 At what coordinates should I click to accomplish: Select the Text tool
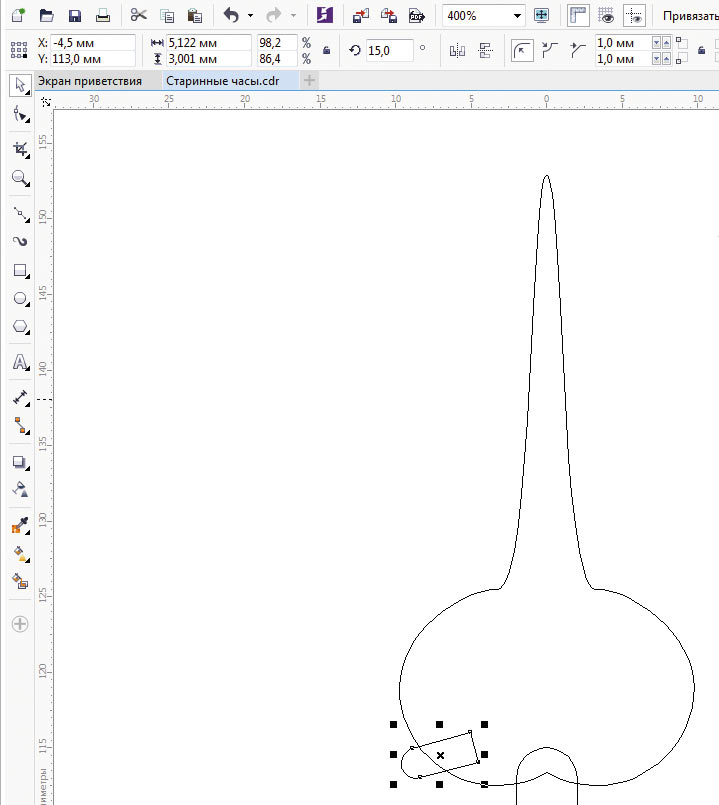21,362
